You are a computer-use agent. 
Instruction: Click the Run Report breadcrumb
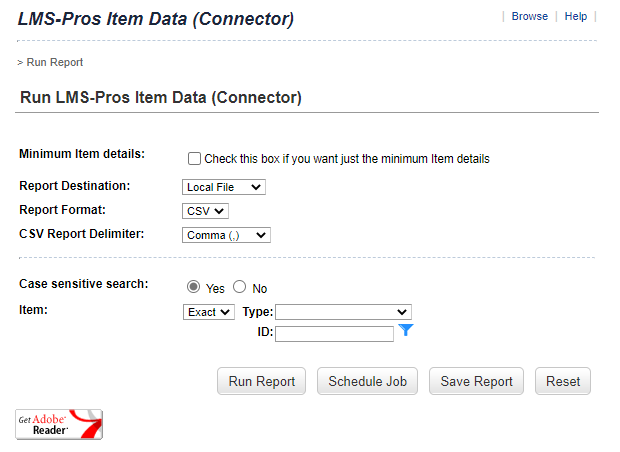[x=55, y=62]
